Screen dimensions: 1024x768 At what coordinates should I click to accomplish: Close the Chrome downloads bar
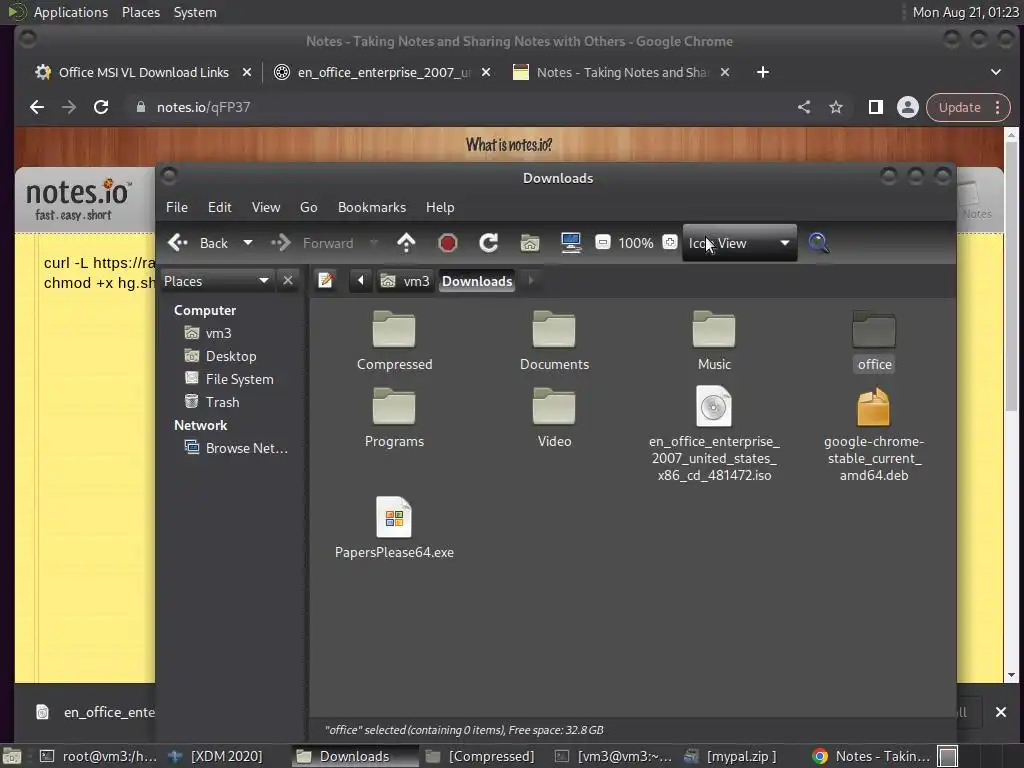click(1000, 712)
